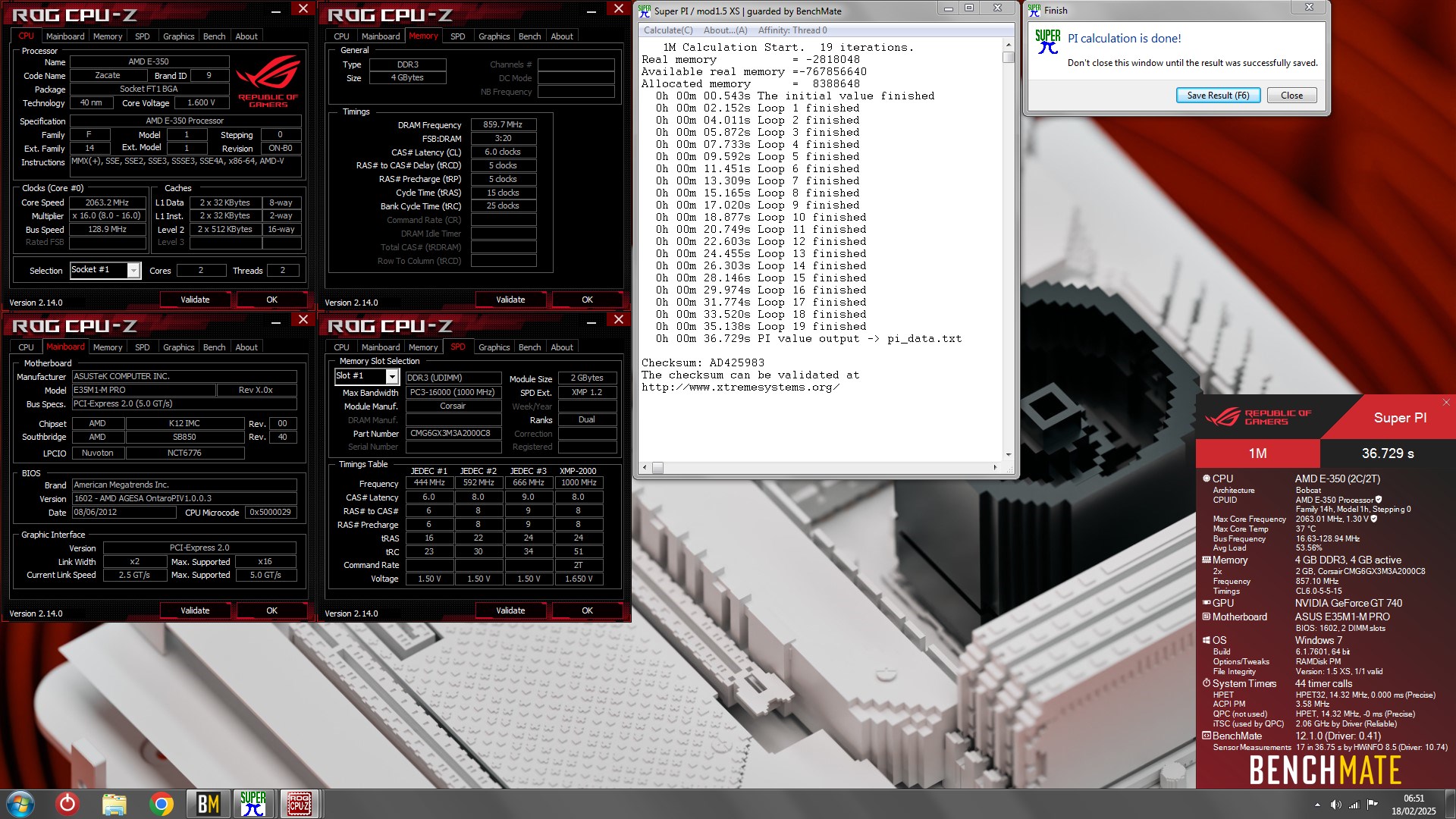This screenshot has height=819, width=1456.
Task: Open Memory tab in CPU-Z SPD window
Action: pos(423,347)
